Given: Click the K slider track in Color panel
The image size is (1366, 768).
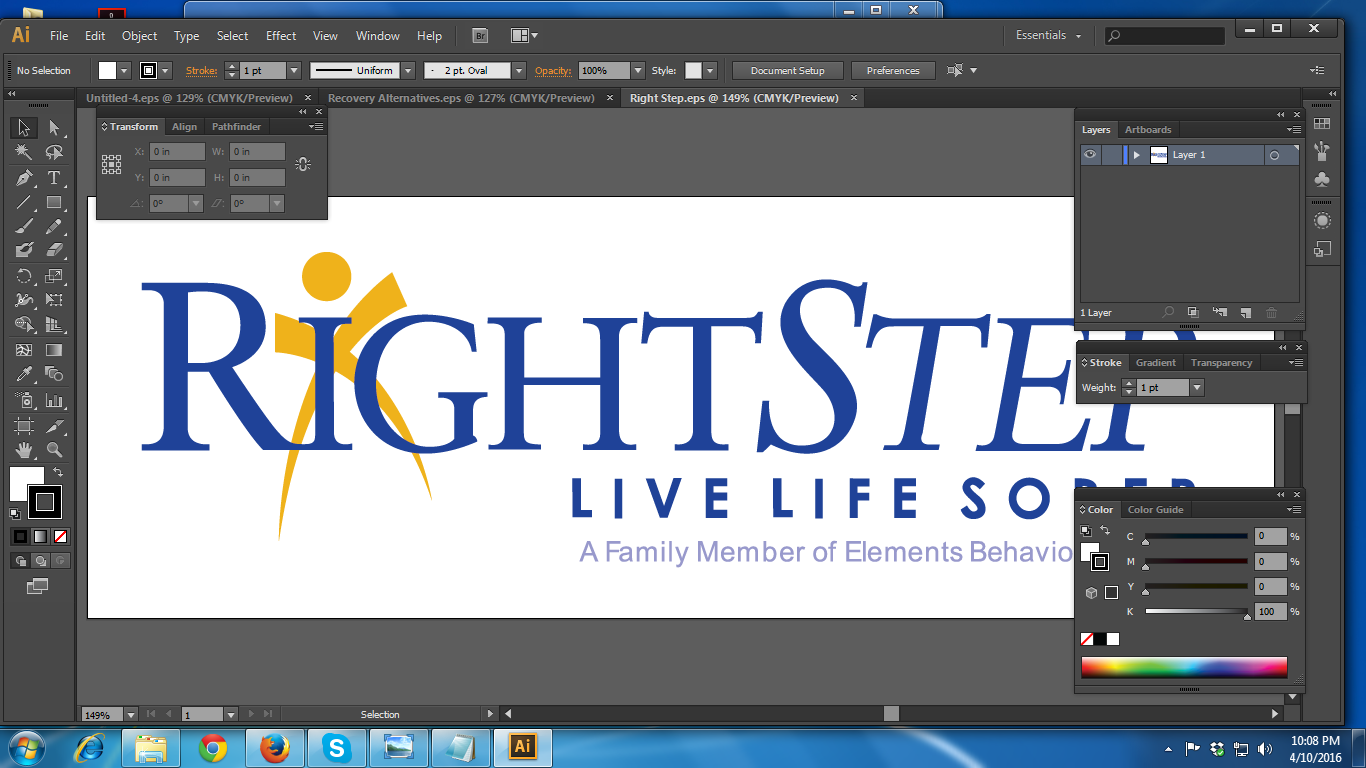Looking at the screenshot, I should pyautogui.click(x=1197, y=611).
